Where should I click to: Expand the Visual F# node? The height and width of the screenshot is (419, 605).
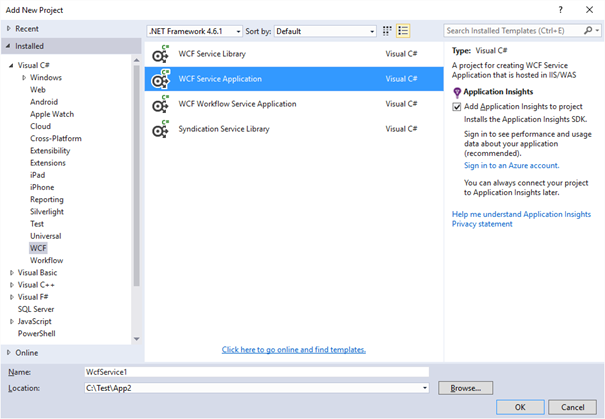[x=12, y=297]
